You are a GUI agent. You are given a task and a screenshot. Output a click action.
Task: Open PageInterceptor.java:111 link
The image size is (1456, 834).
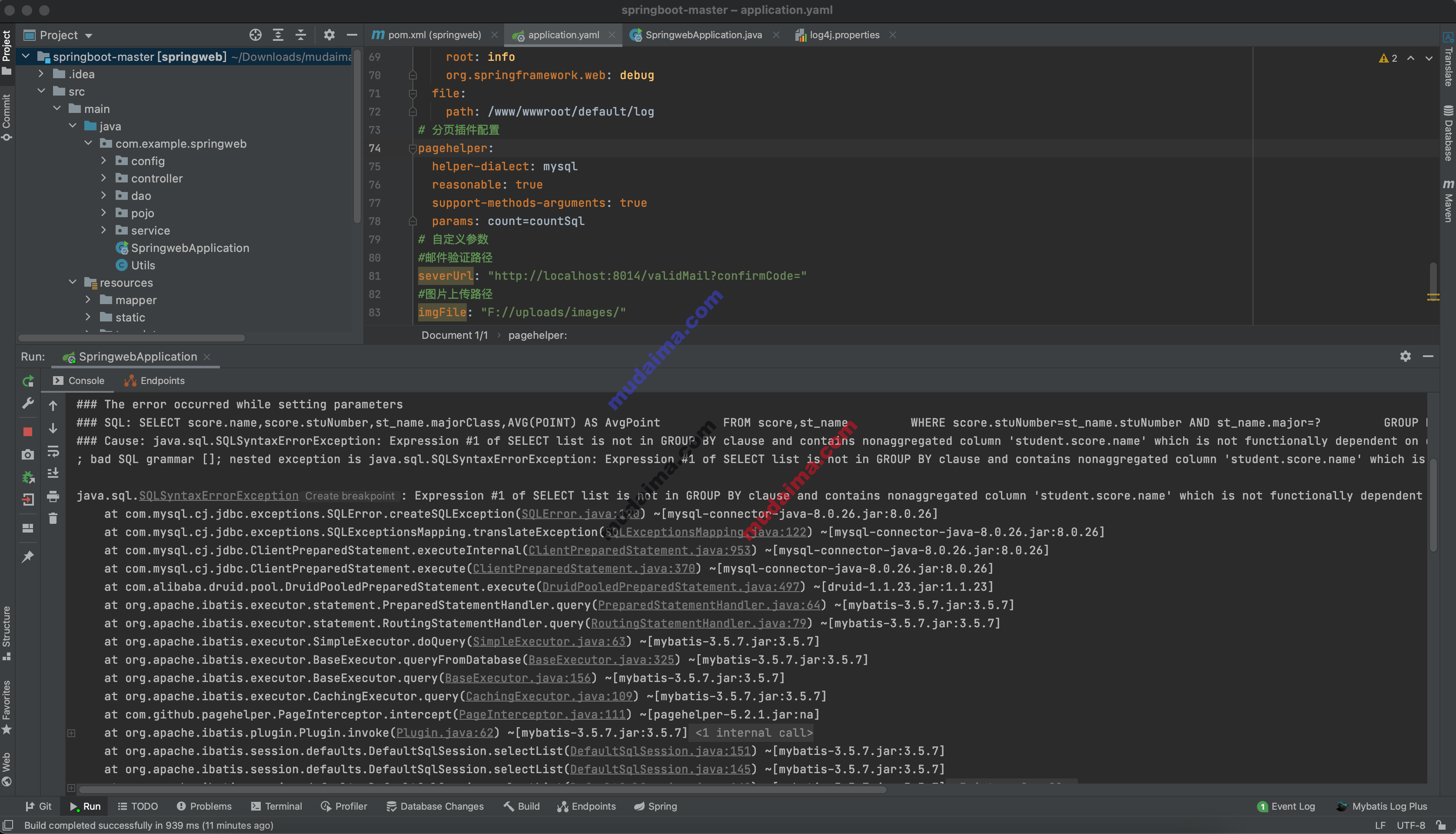[542, 714]
